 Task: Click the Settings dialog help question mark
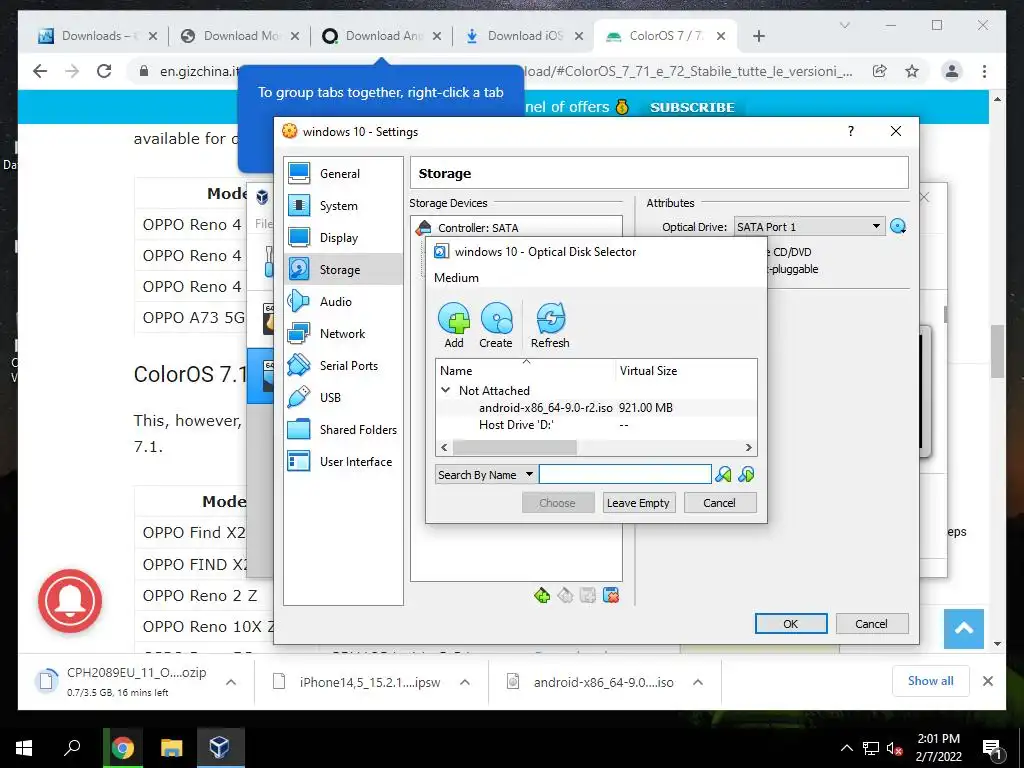(x=850, y=131)
